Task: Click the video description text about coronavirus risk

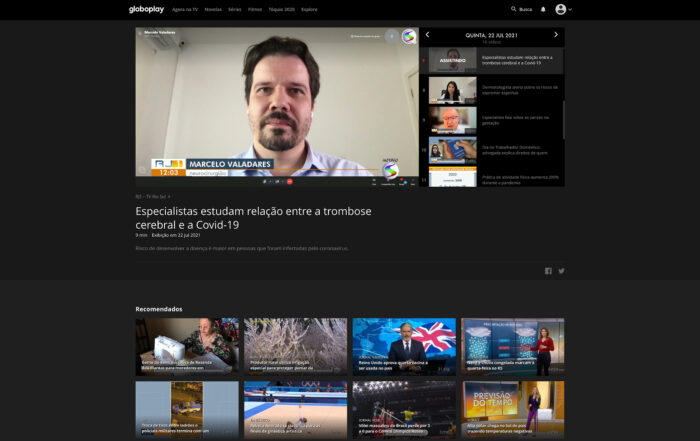Action: [242, 248]
